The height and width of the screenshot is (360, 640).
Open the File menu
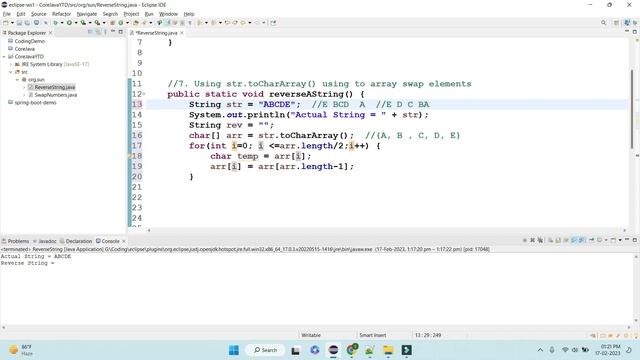(7, 14)
